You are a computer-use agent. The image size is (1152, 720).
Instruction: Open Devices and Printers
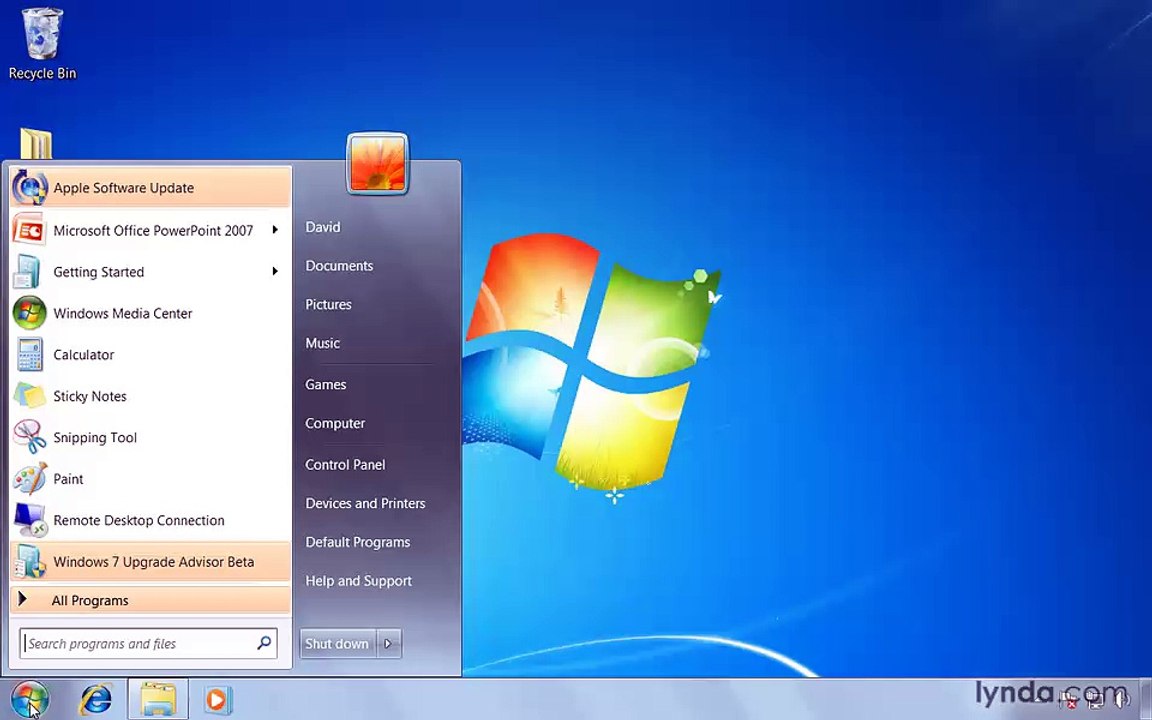[365, 503]
